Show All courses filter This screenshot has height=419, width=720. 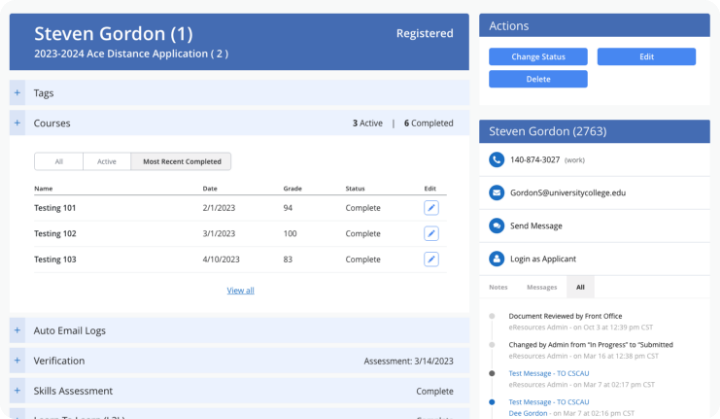59,161
